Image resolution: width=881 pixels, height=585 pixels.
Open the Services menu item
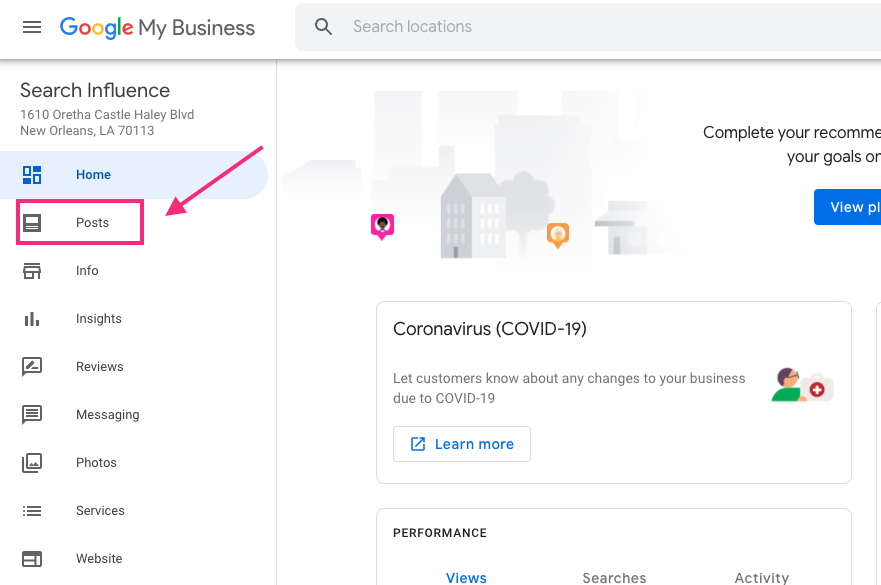pos(100,511)
